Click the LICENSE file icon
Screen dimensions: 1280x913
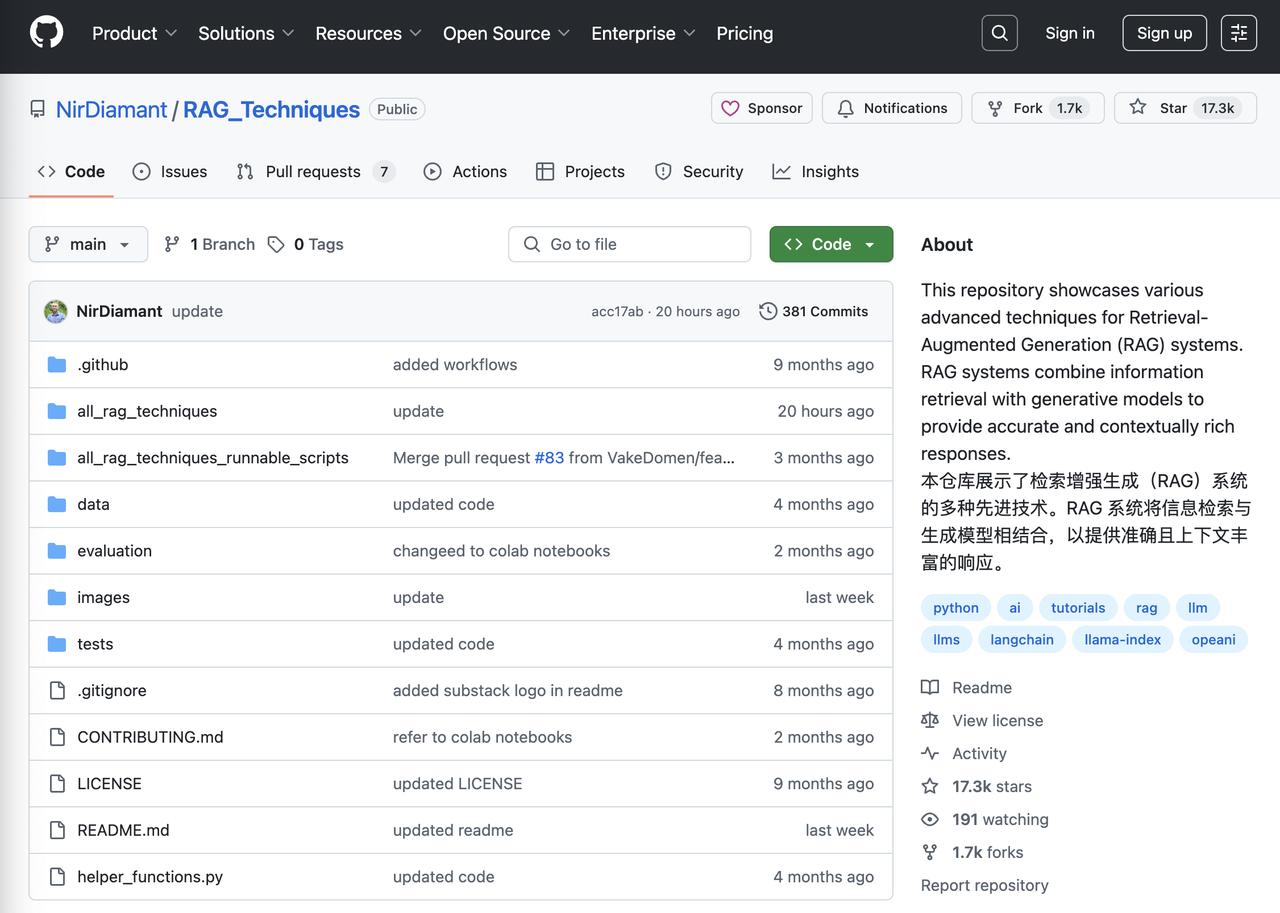[57, 783]
